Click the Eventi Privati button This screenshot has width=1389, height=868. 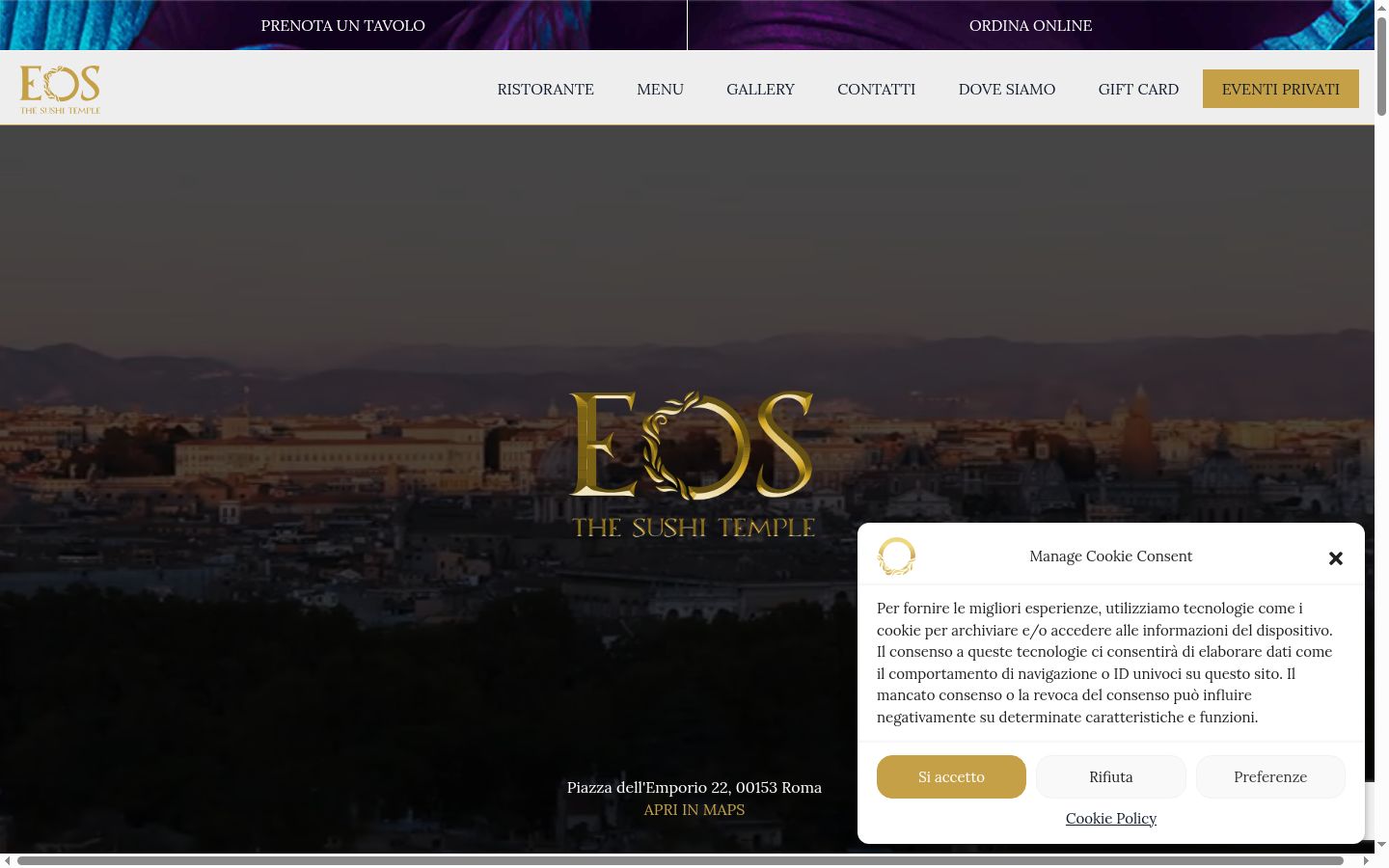[1280, 89]
